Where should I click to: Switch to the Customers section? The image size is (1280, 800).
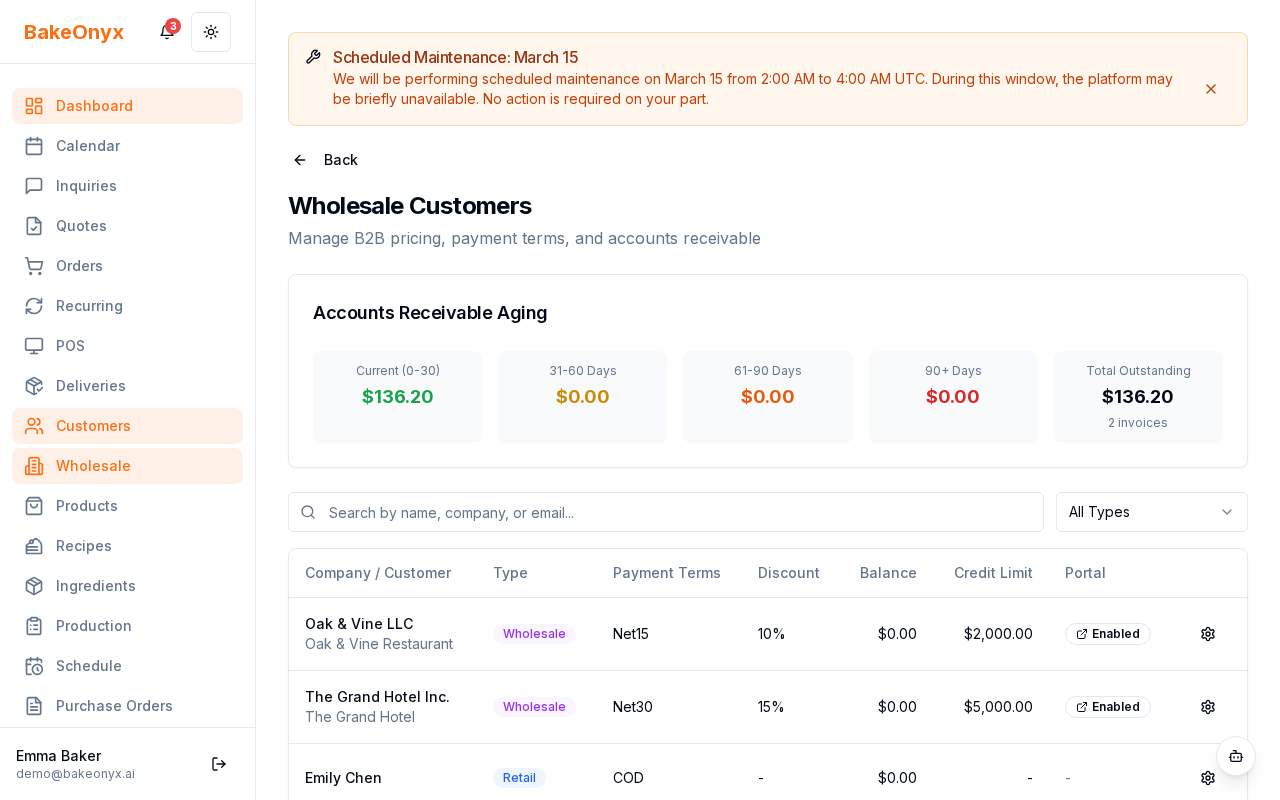(x=93, y=426)
